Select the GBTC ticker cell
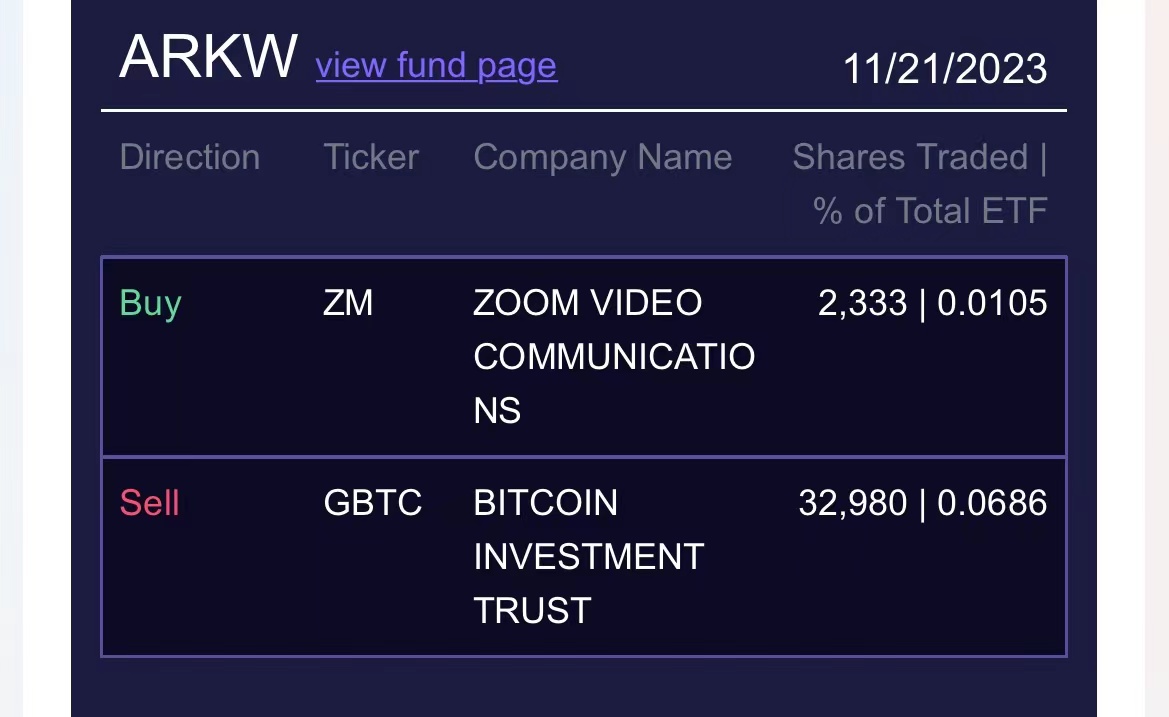 tap(373, 503)
